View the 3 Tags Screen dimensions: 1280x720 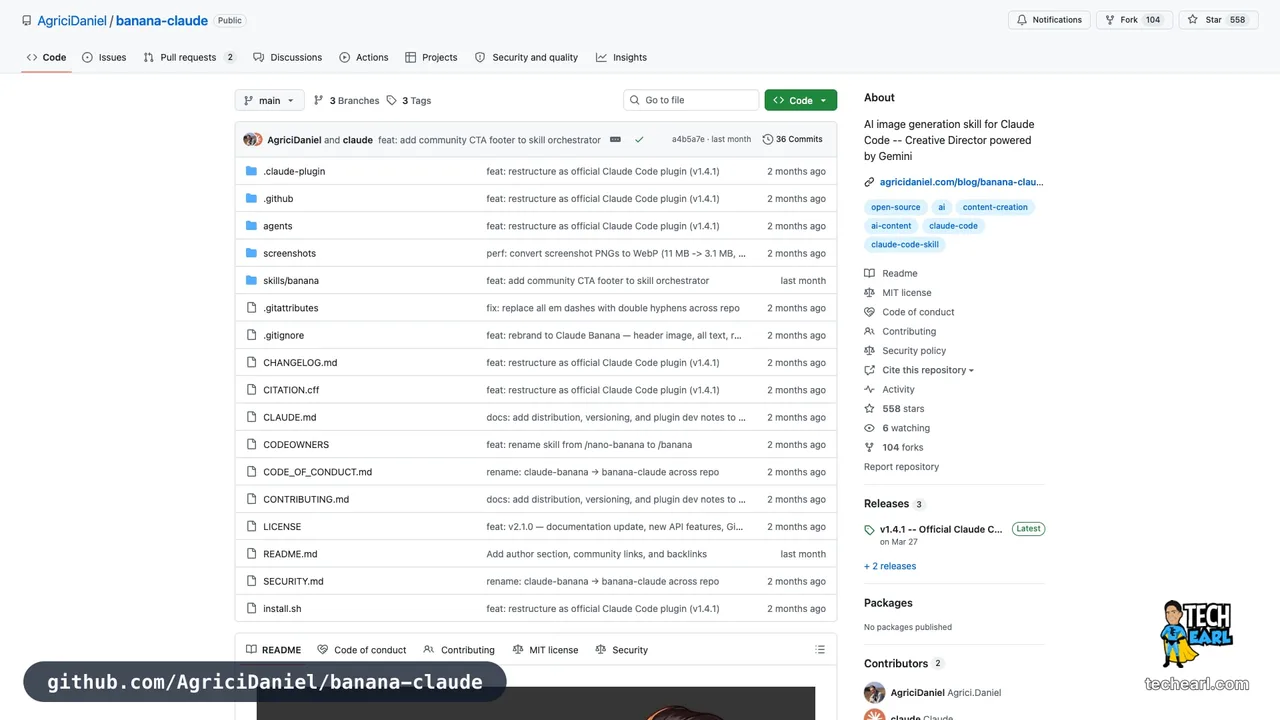[408, 101]
